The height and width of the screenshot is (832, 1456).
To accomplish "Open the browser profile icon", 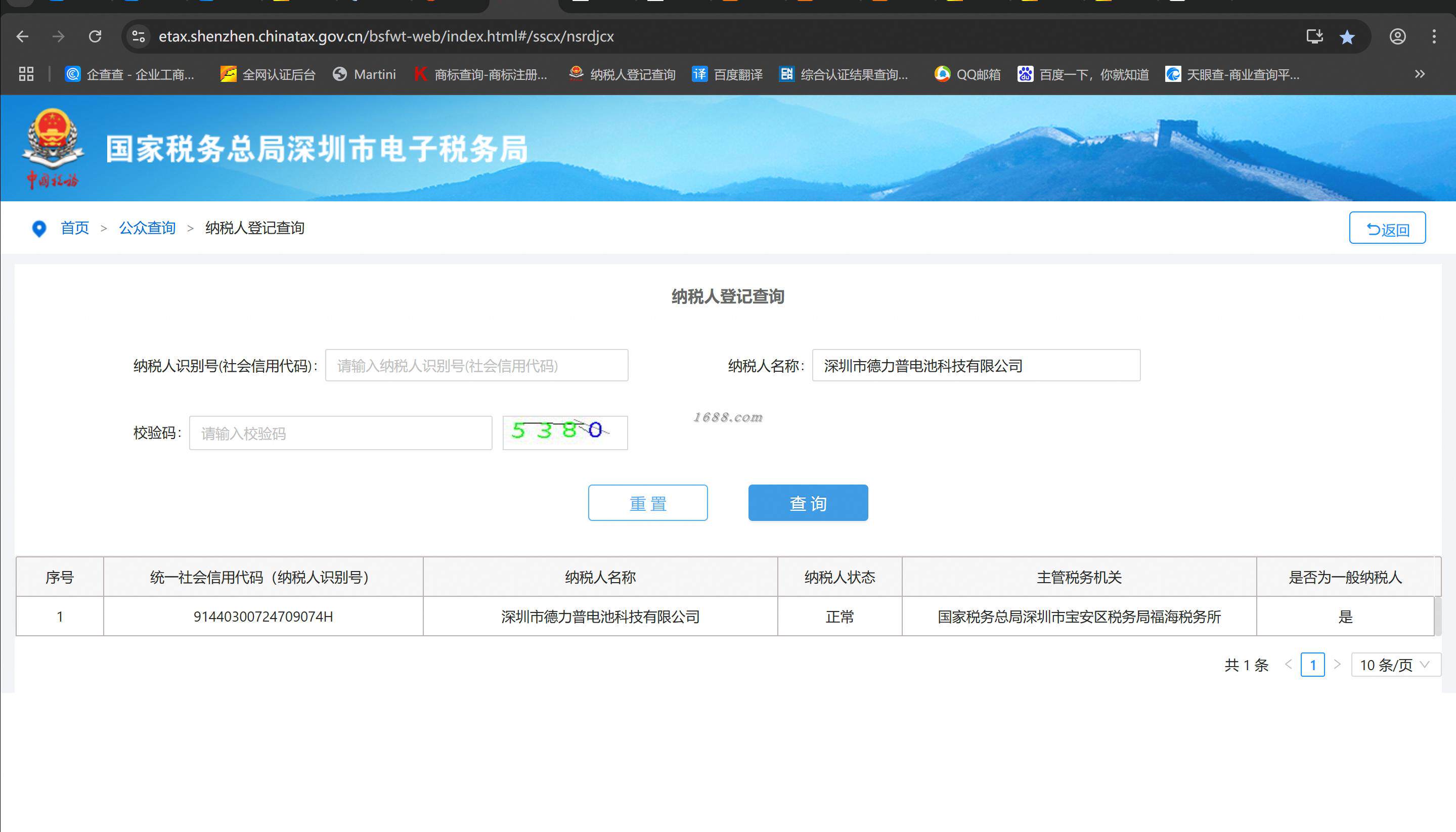I will (1397, 36).
